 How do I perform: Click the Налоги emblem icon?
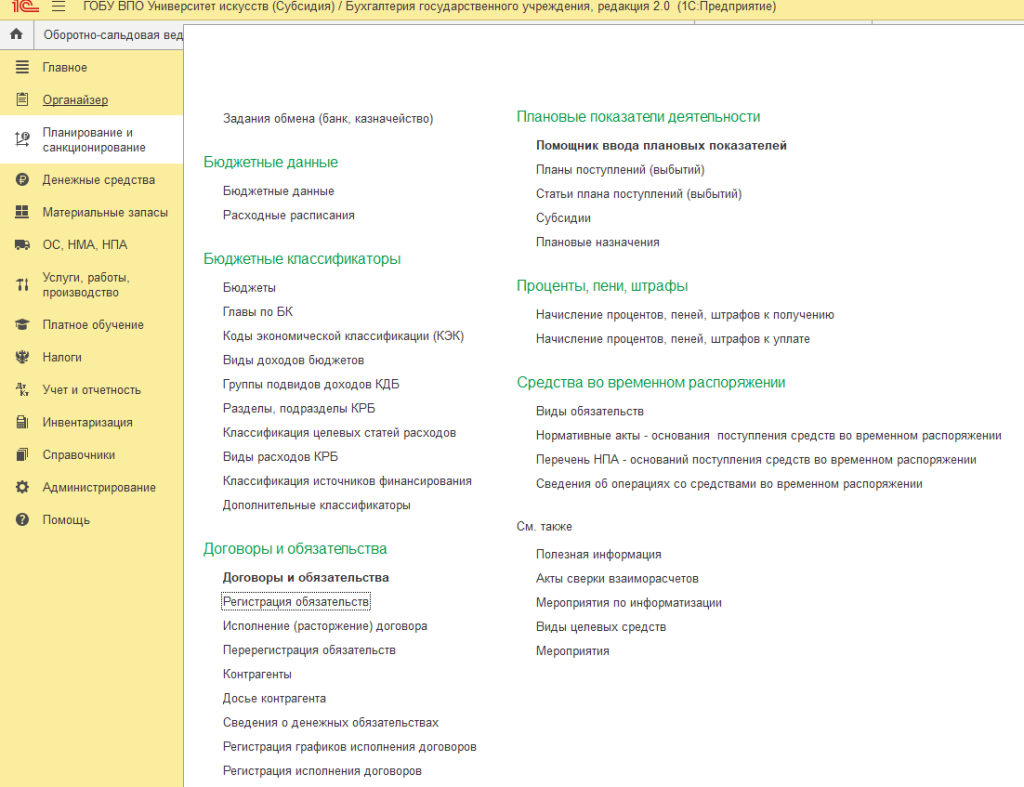(22, 357)
